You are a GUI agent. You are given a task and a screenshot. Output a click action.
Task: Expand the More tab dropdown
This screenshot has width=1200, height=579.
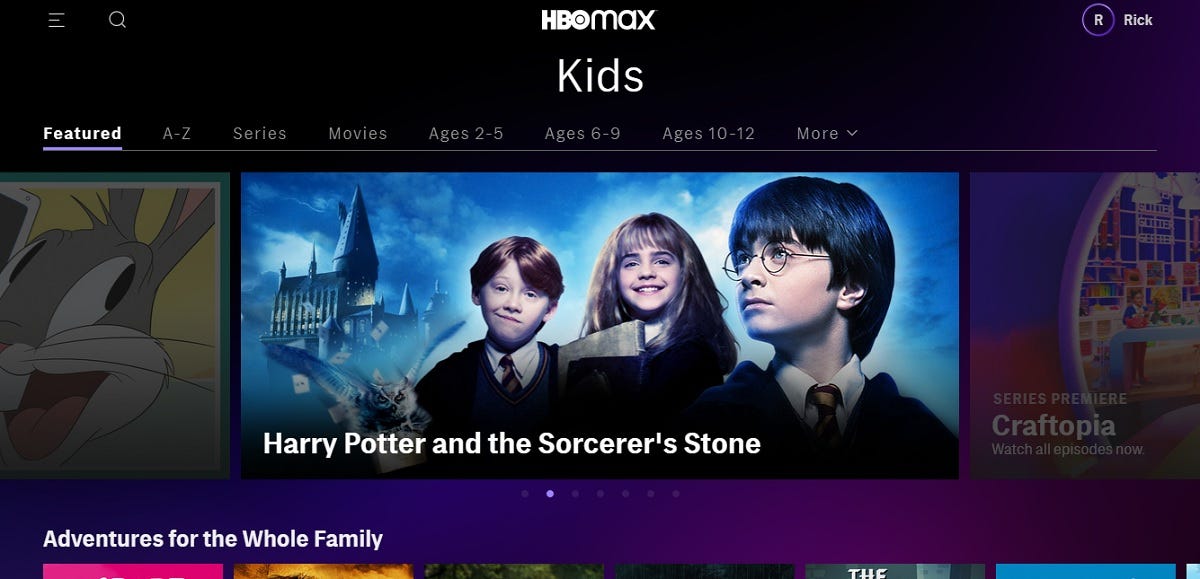click(827, 133)
